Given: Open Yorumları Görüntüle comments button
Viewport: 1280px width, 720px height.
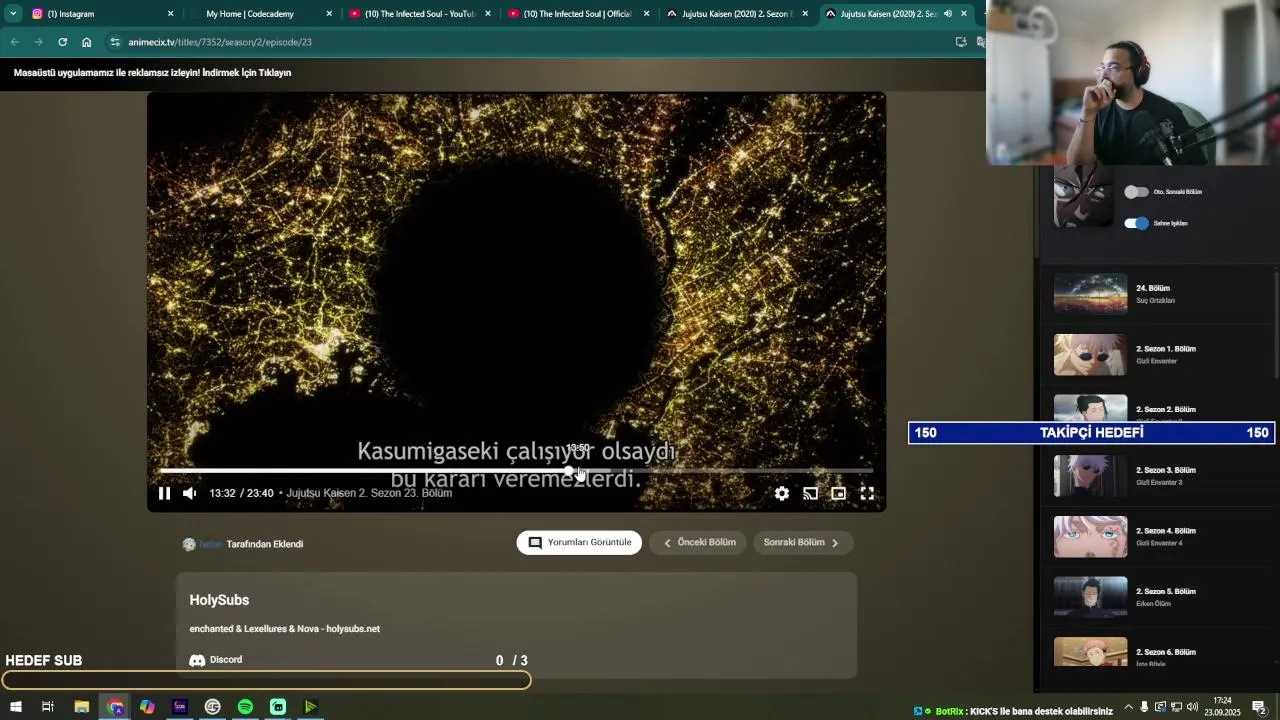Looking at the screenshot, I should [x=579, y=542].
